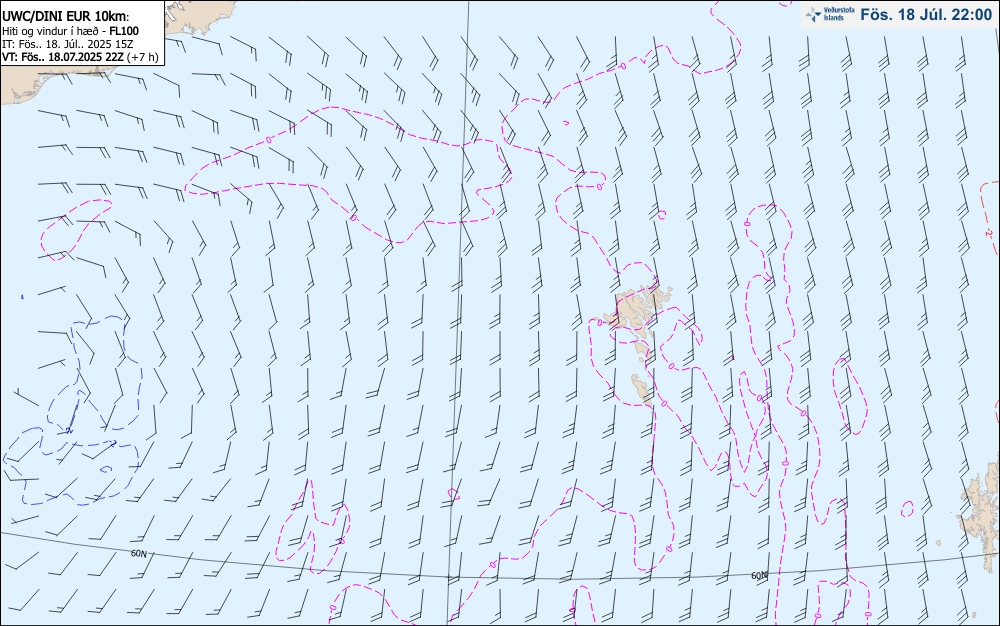Screen dimensions: 1000x626
Task: Select 'Hiti og vindur í hæð - FL100' line
Action: [x=70, y=31]
